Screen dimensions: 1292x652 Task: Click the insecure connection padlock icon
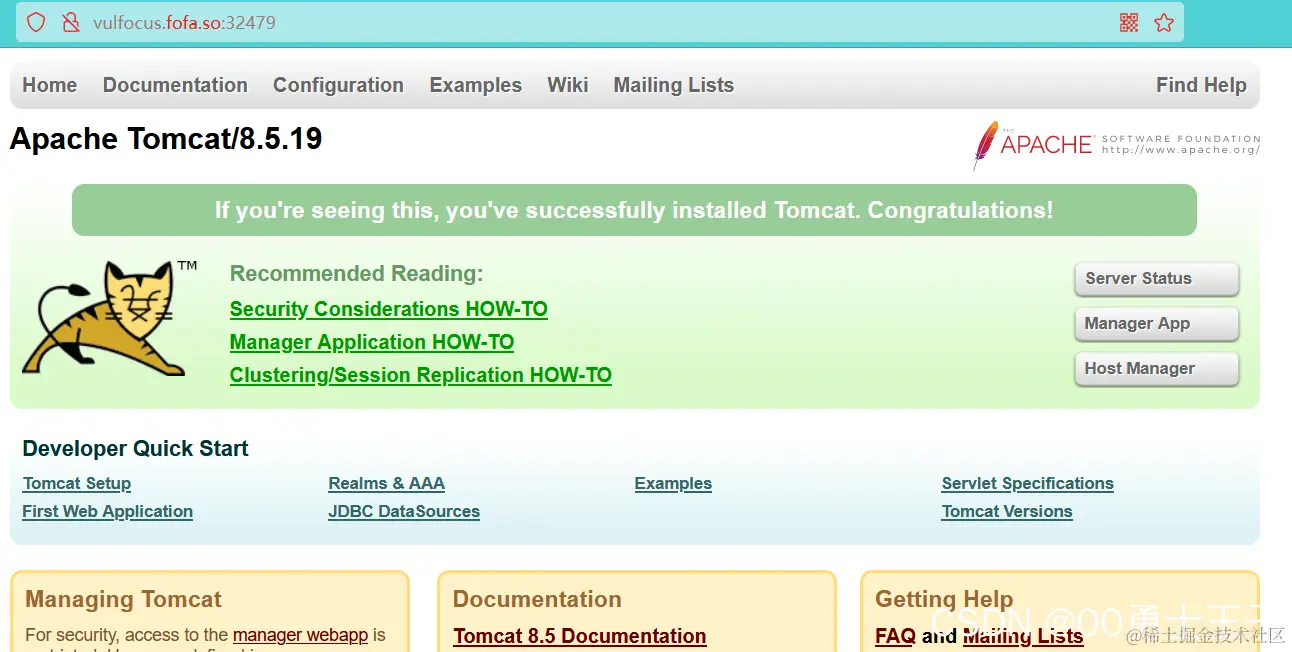coord(70,22)
